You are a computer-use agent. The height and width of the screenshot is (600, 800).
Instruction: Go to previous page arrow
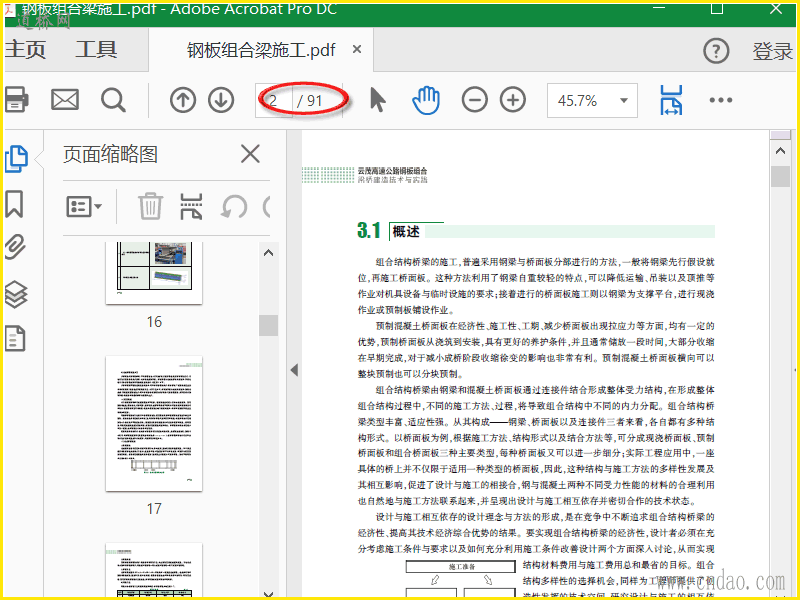click(183, 100)
